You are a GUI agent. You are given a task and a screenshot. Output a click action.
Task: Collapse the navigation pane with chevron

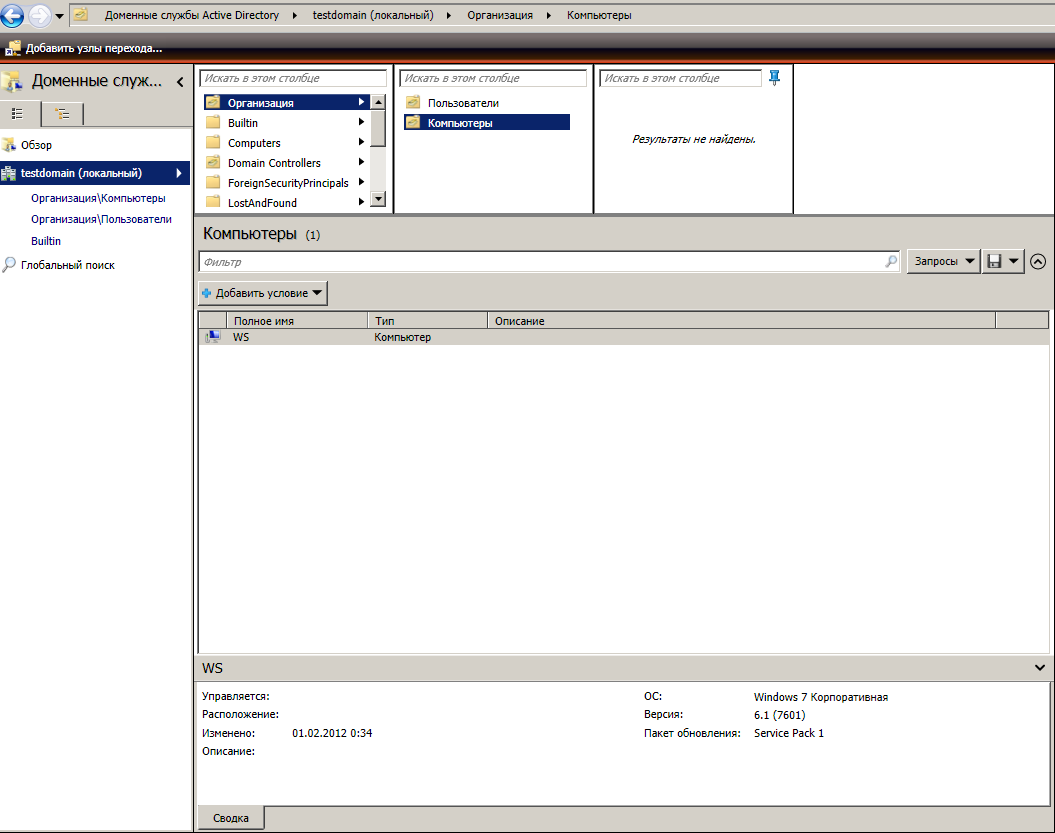(x=180, y=82)
